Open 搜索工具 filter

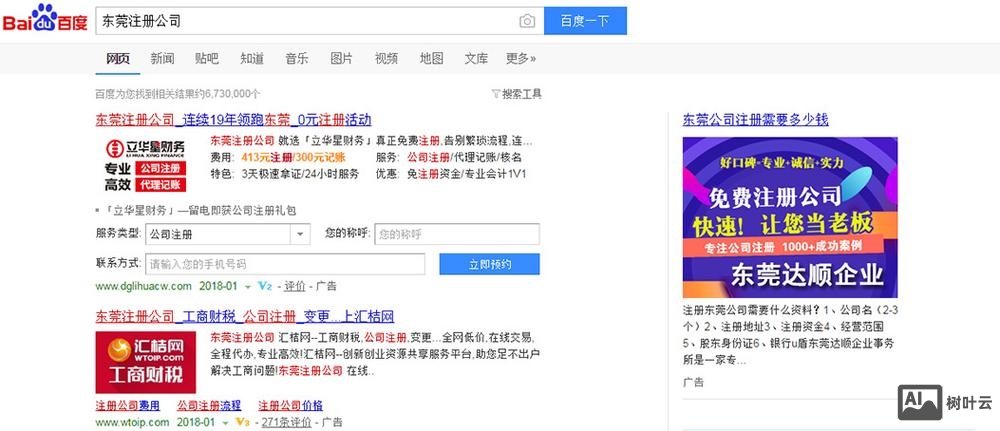click(x=517, y=94)
